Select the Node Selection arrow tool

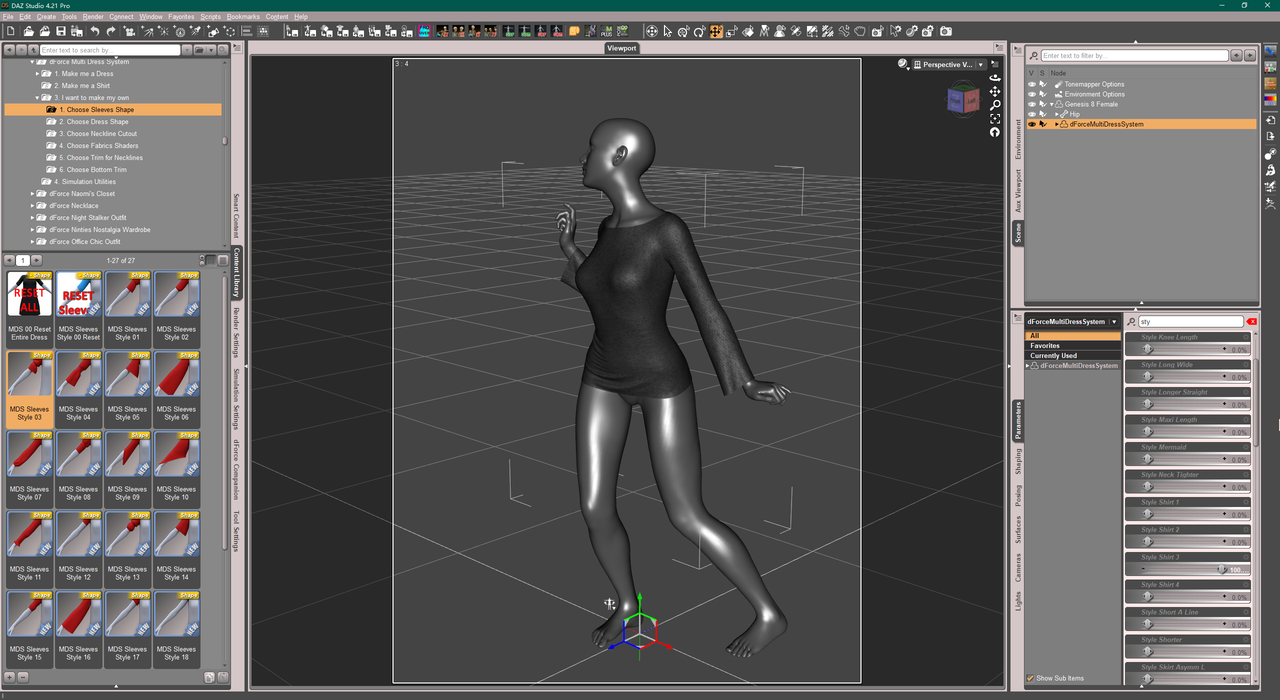[x=668, y=32]
